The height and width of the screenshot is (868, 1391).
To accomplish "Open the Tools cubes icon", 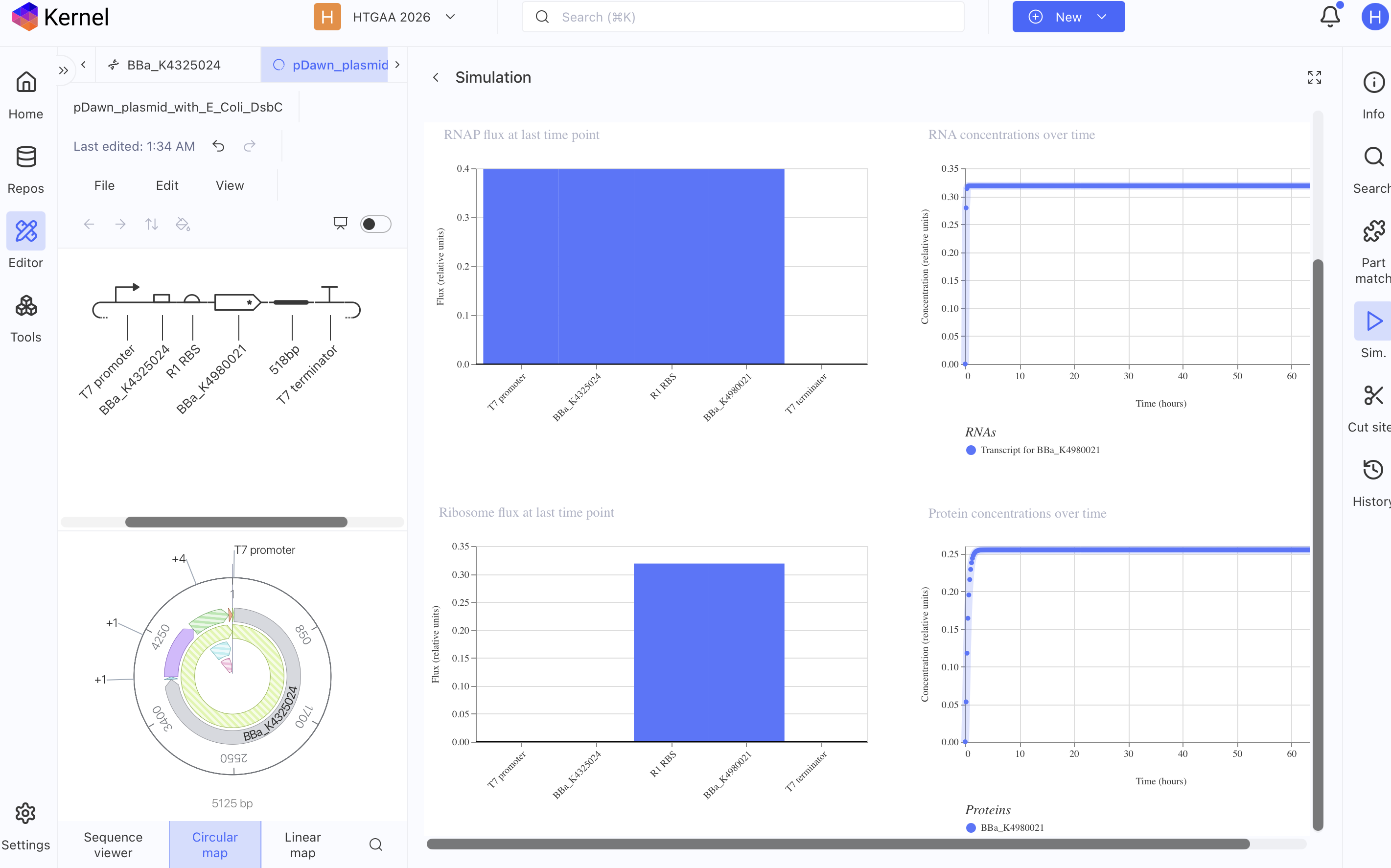I will pyautogui.click(x=26, y=306).
